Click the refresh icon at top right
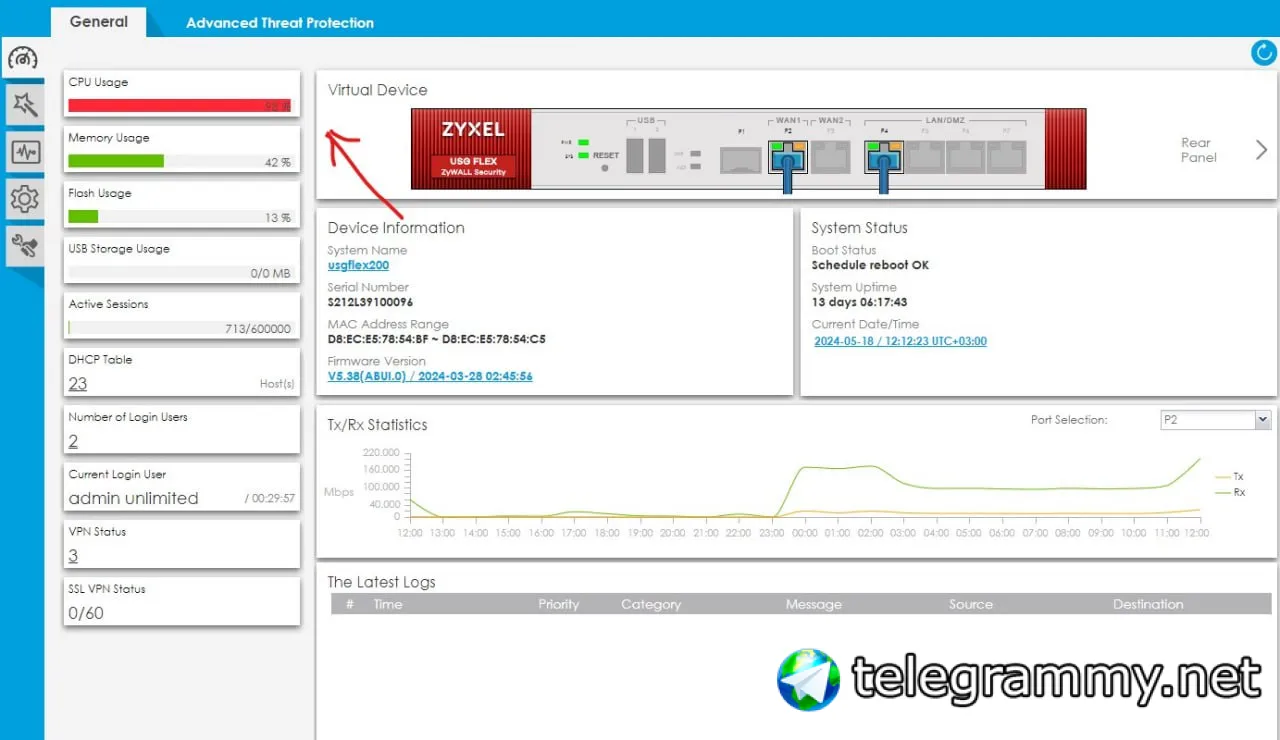The width and height of the screenshot is (1280, 740). coord(1264,53)
